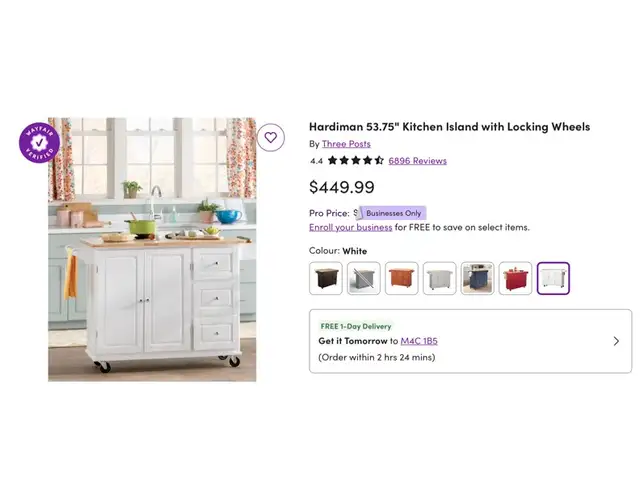Select the black colour swatch
The width and height of the screenshot is (640, 495).
pyautogui.click(x=326, y=278)
